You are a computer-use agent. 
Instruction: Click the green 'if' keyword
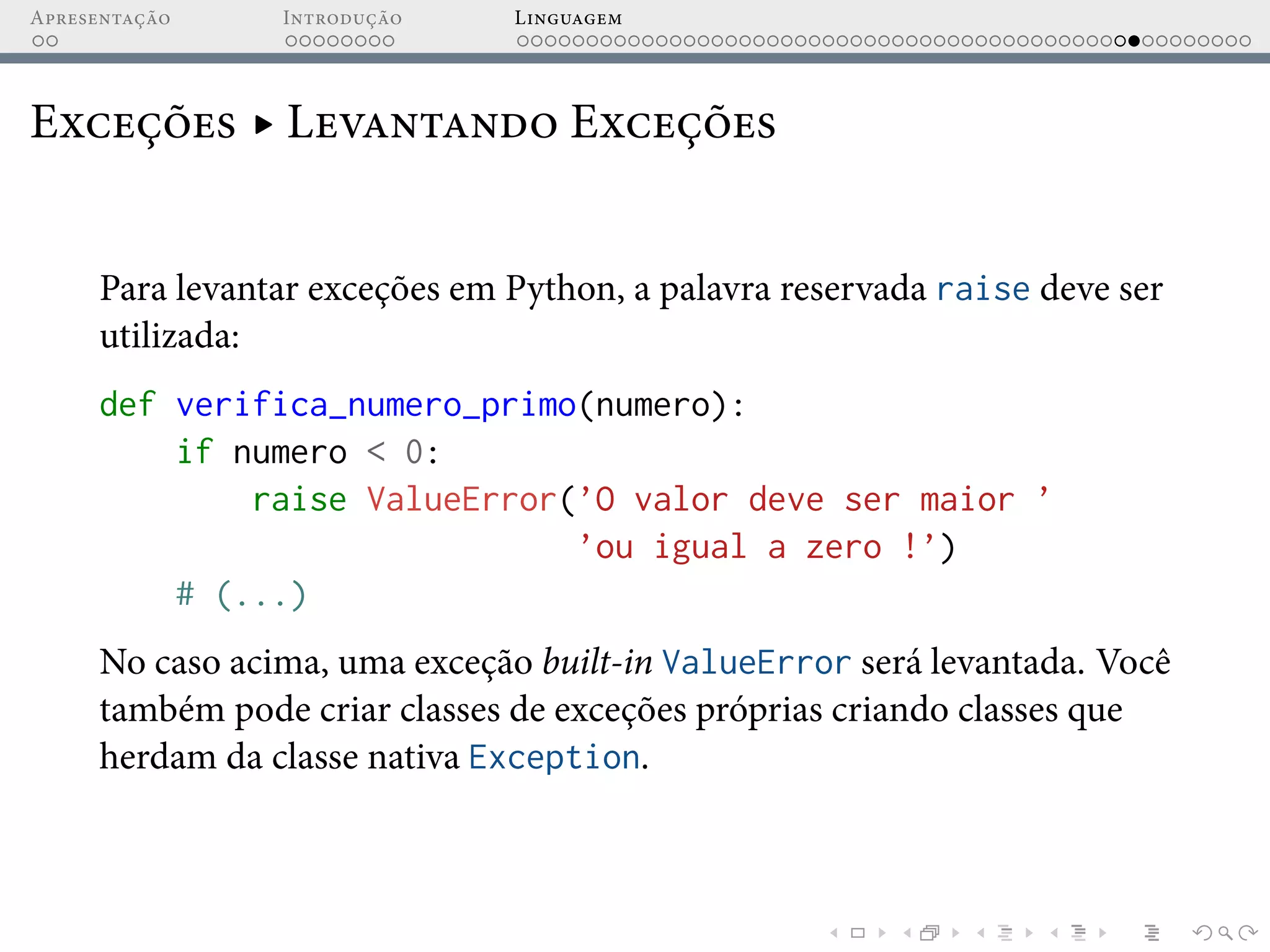point(195,452)
